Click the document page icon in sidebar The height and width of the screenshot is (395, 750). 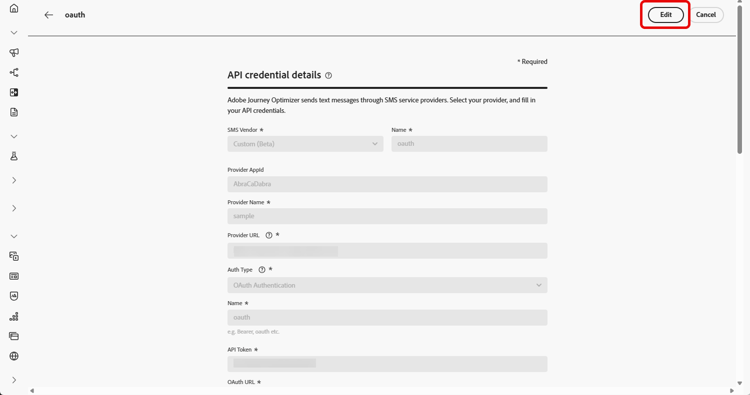[x=14, y=112]
